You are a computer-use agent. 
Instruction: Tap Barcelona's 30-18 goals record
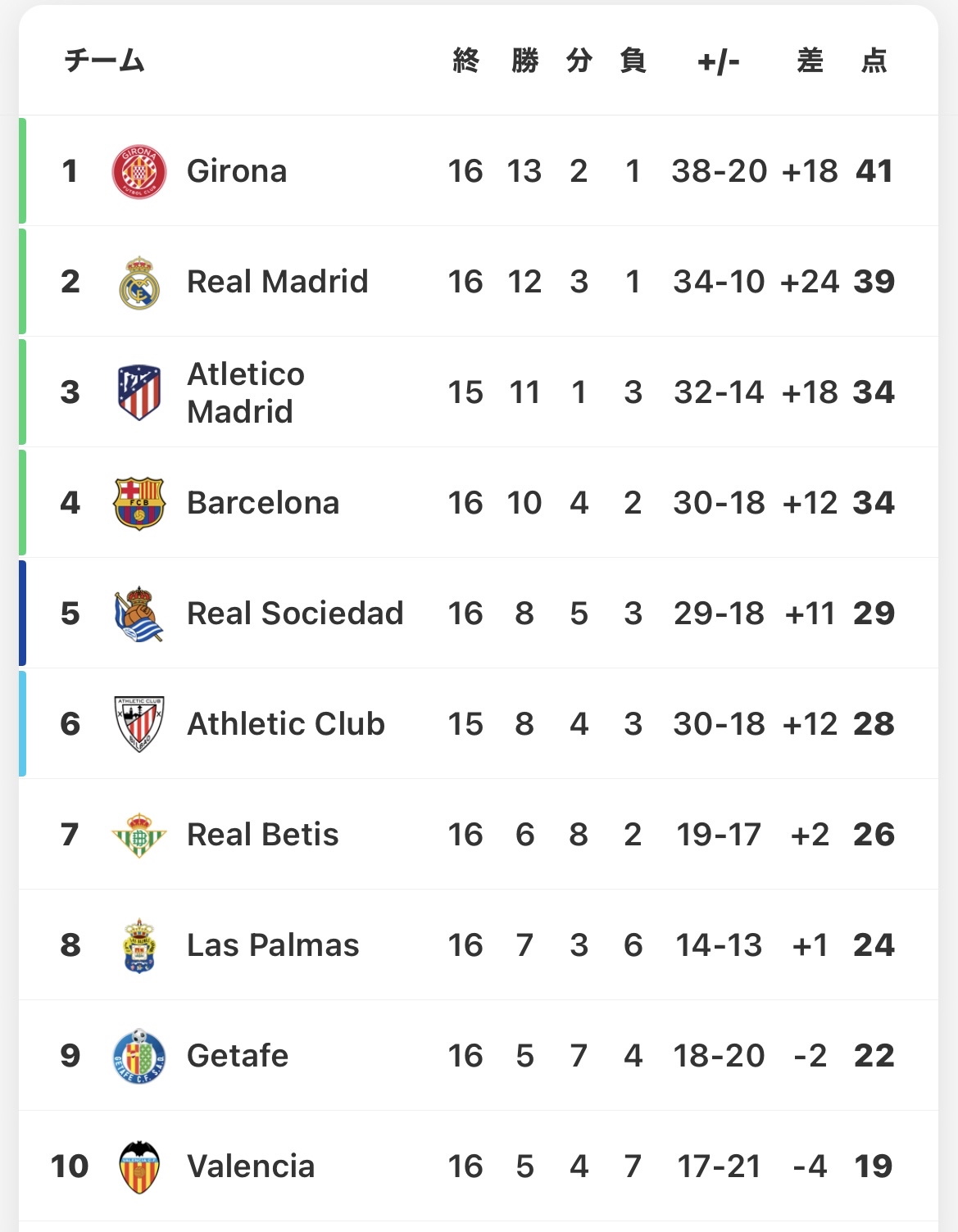(x=719, y=503)
